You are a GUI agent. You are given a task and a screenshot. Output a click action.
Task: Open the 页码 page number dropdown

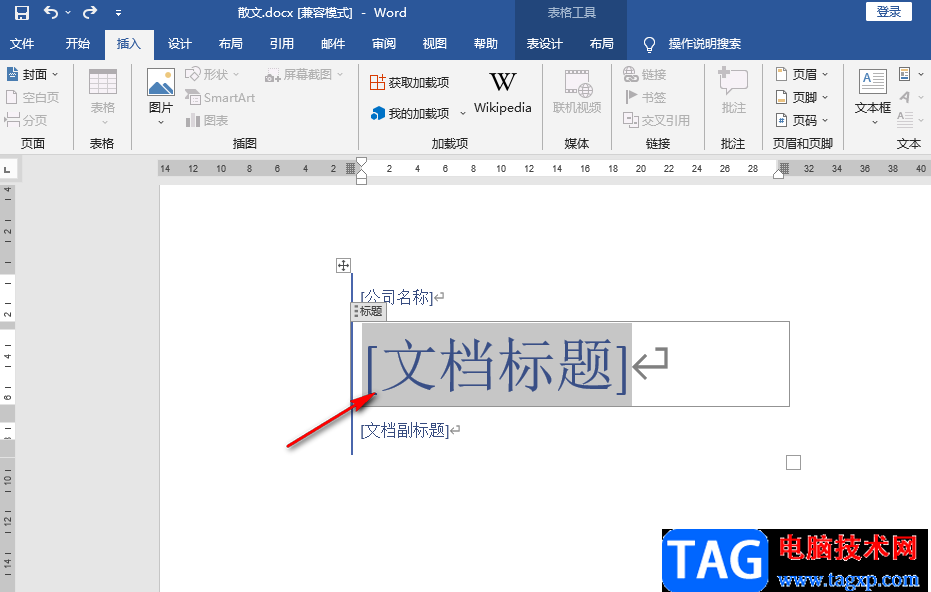802,121
